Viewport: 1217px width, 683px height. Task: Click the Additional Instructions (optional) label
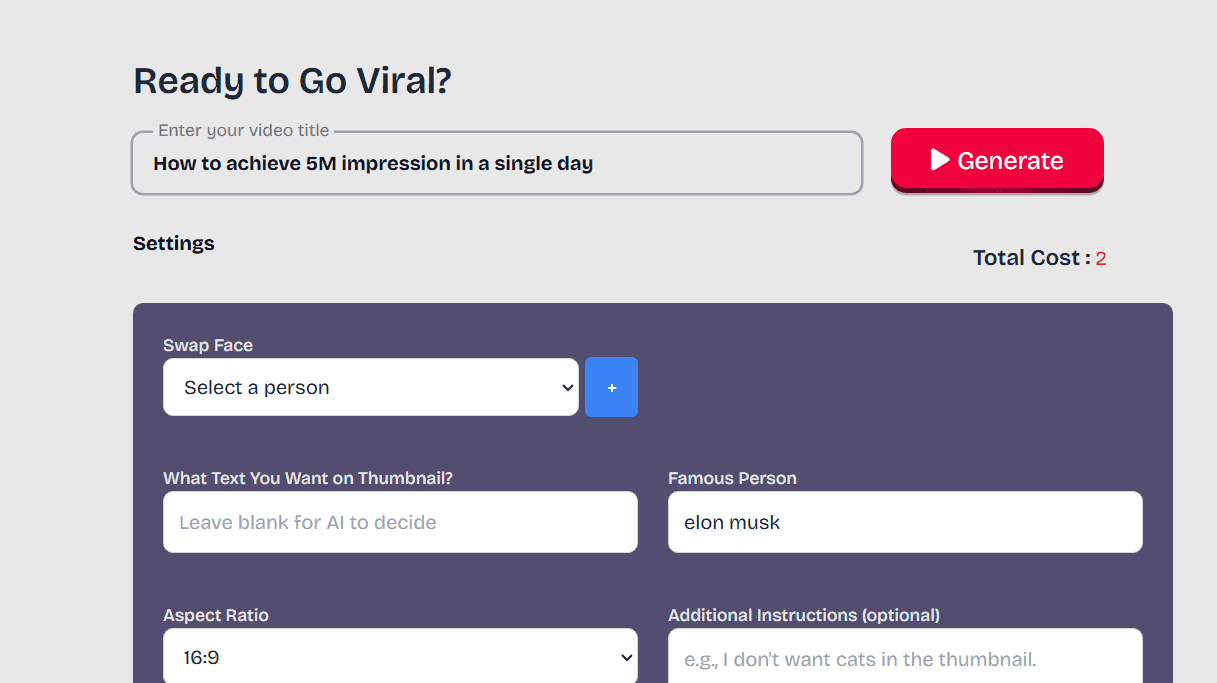[804, 615]
